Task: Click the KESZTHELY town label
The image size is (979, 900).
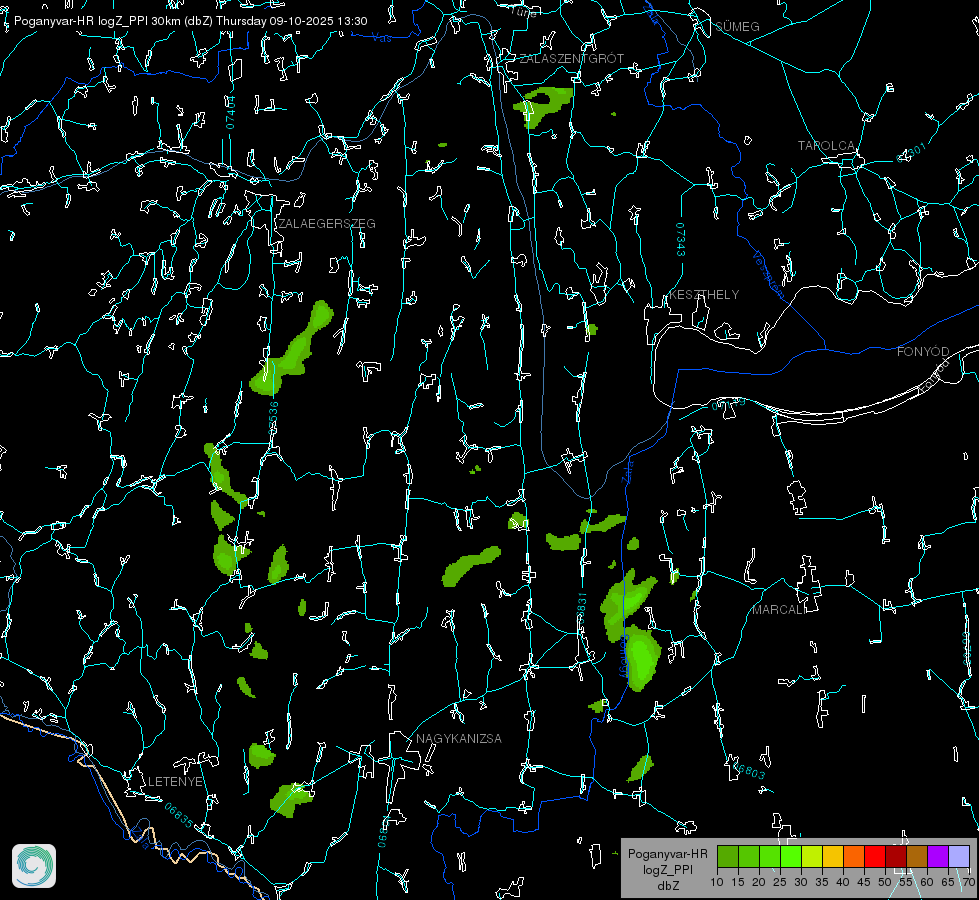Action: 704,295
